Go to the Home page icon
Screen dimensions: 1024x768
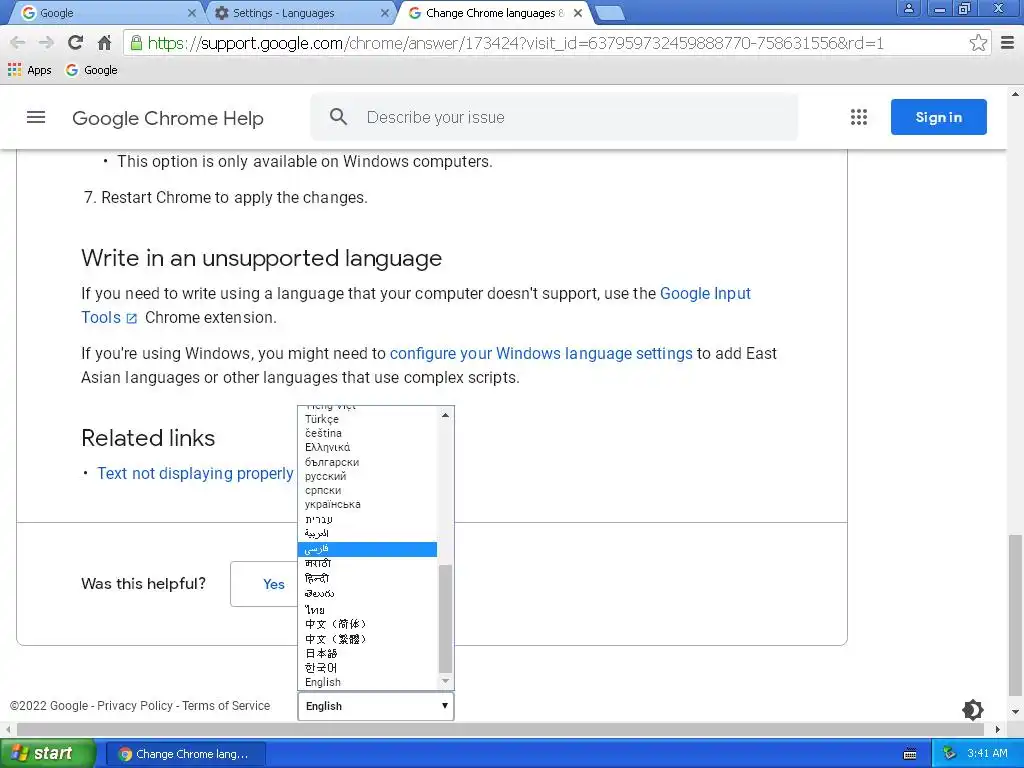pos(104,43)
